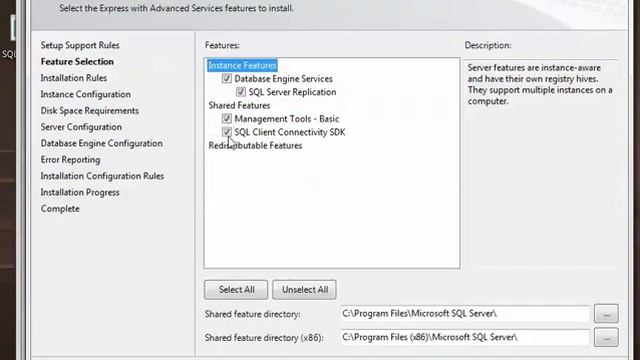The image size is (640, 360).
Task: Toggle SQL Server Replication checkbox
Action: (240, 92)
